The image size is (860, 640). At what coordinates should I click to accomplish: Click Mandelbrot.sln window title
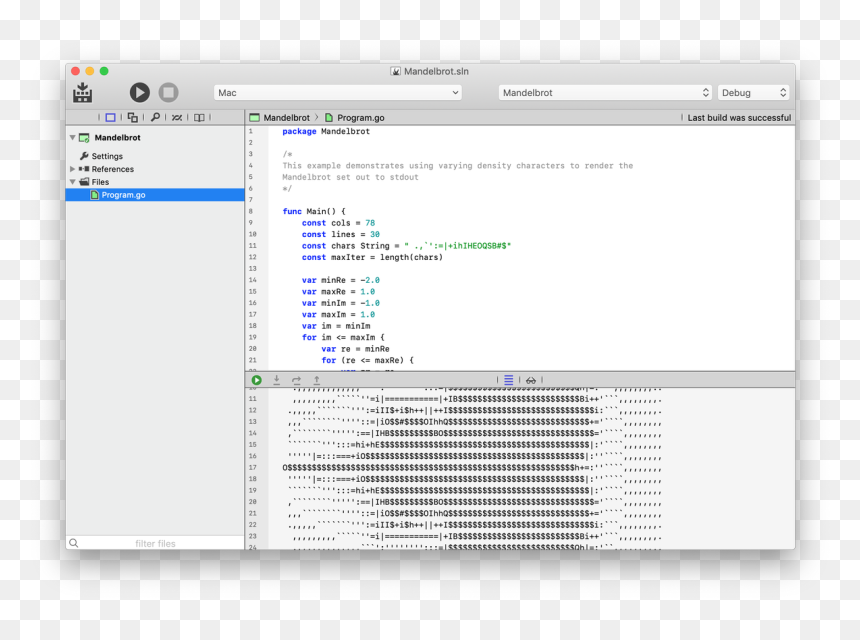[436, 71]
